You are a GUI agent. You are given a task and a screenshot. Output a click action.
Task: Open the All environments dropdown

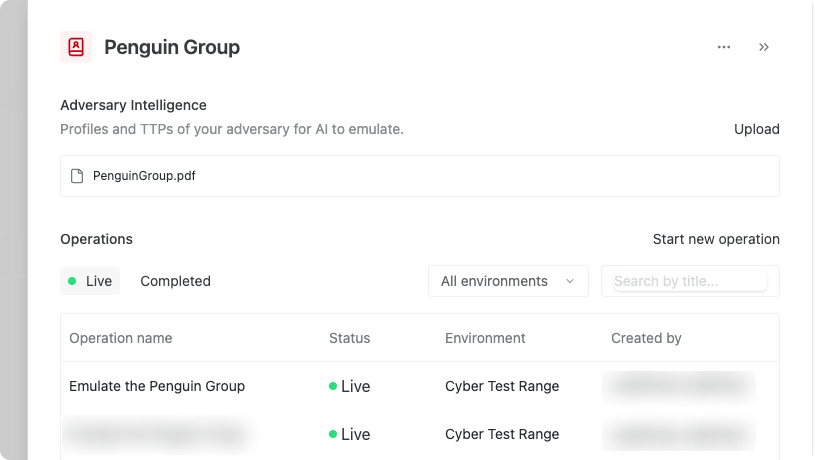pyautogui.click(x=507, y=281)
